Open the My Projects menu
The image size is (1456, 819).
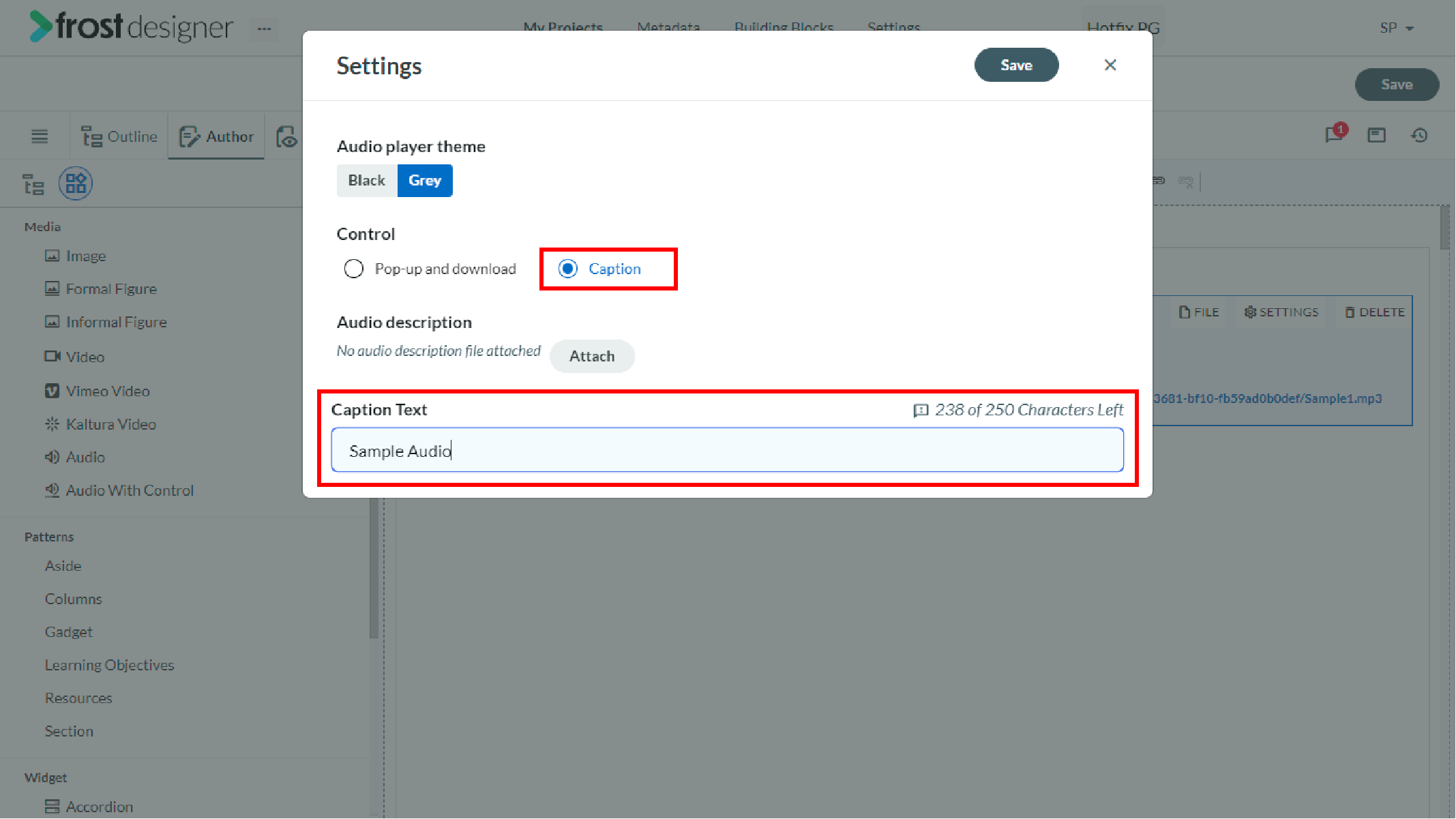pos(563,27)
